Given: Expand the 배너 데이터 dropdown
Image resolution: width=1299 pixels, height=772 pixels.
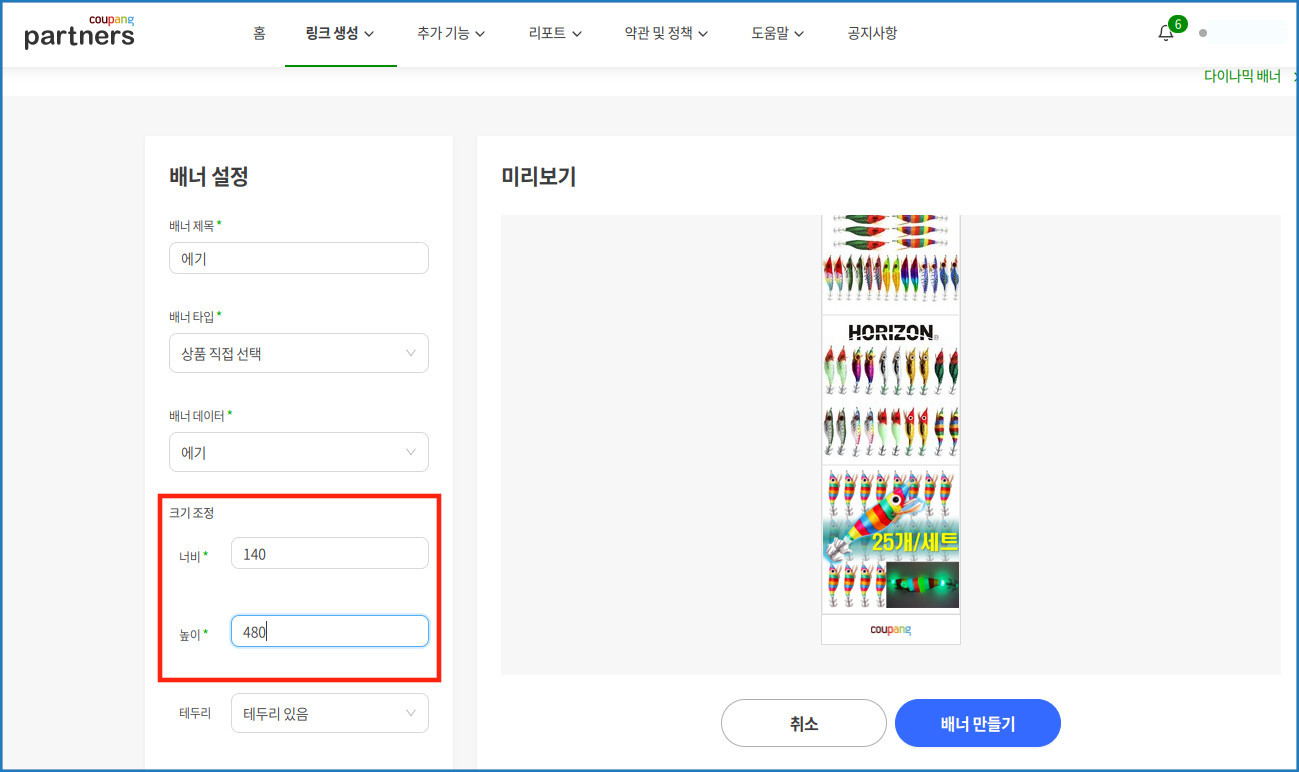Looking at the screenshot, I should point(298,452).
